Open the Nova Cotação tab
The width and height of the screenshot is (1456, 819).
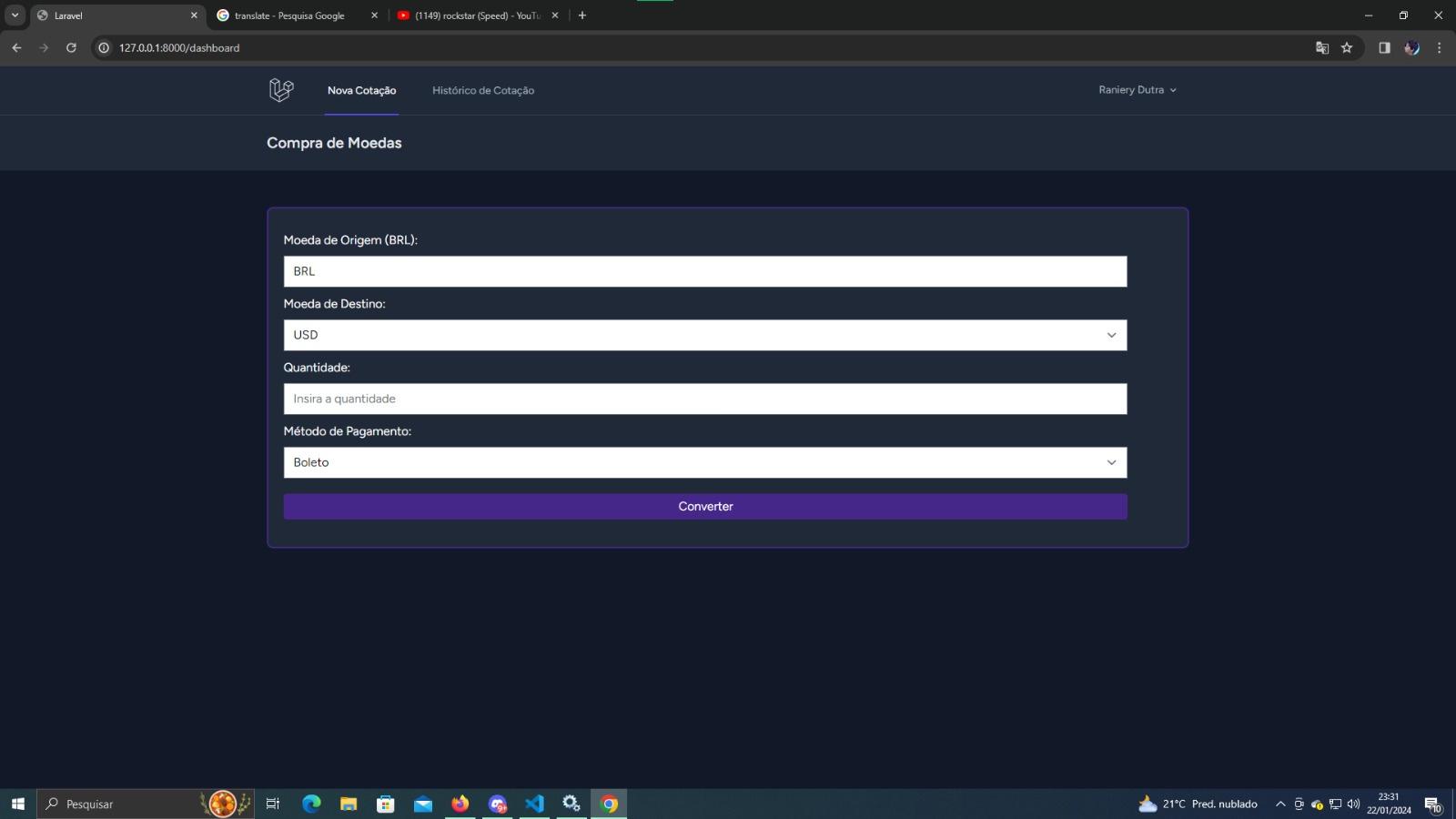[x=361, y=90]
